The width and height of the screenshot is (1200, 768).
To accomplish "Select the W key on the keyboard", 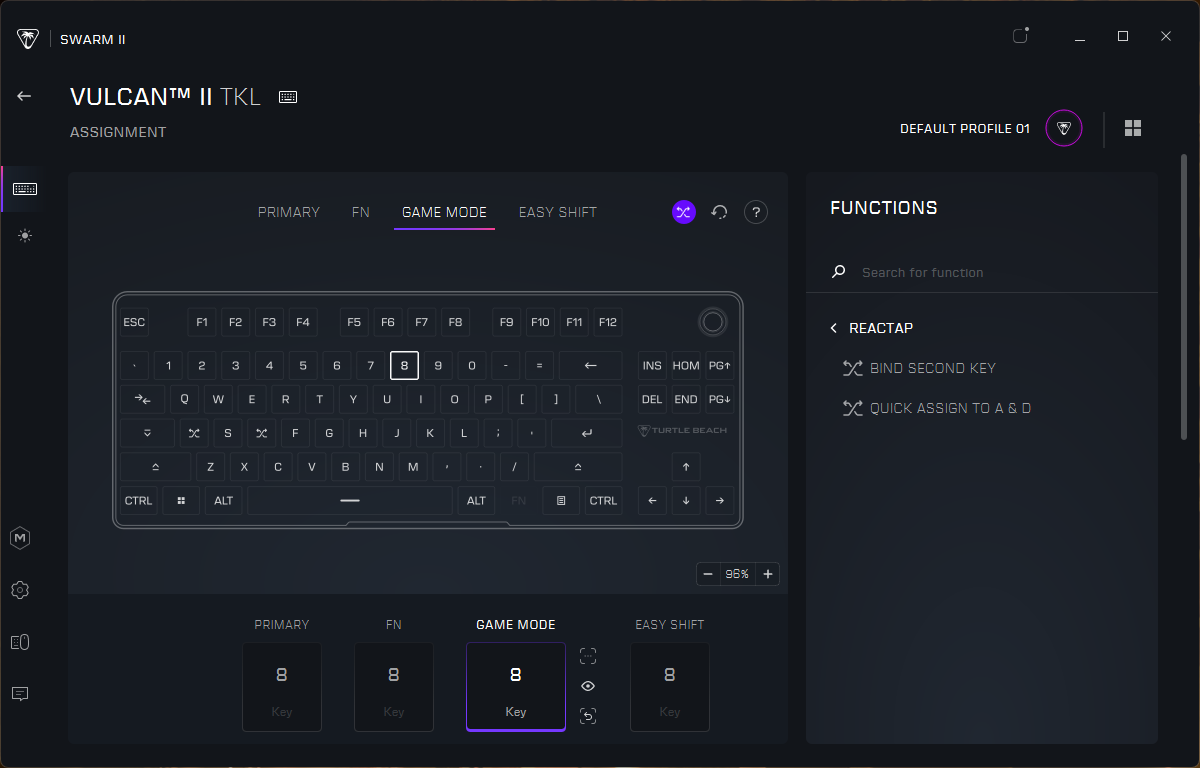I will pos(218,399).
